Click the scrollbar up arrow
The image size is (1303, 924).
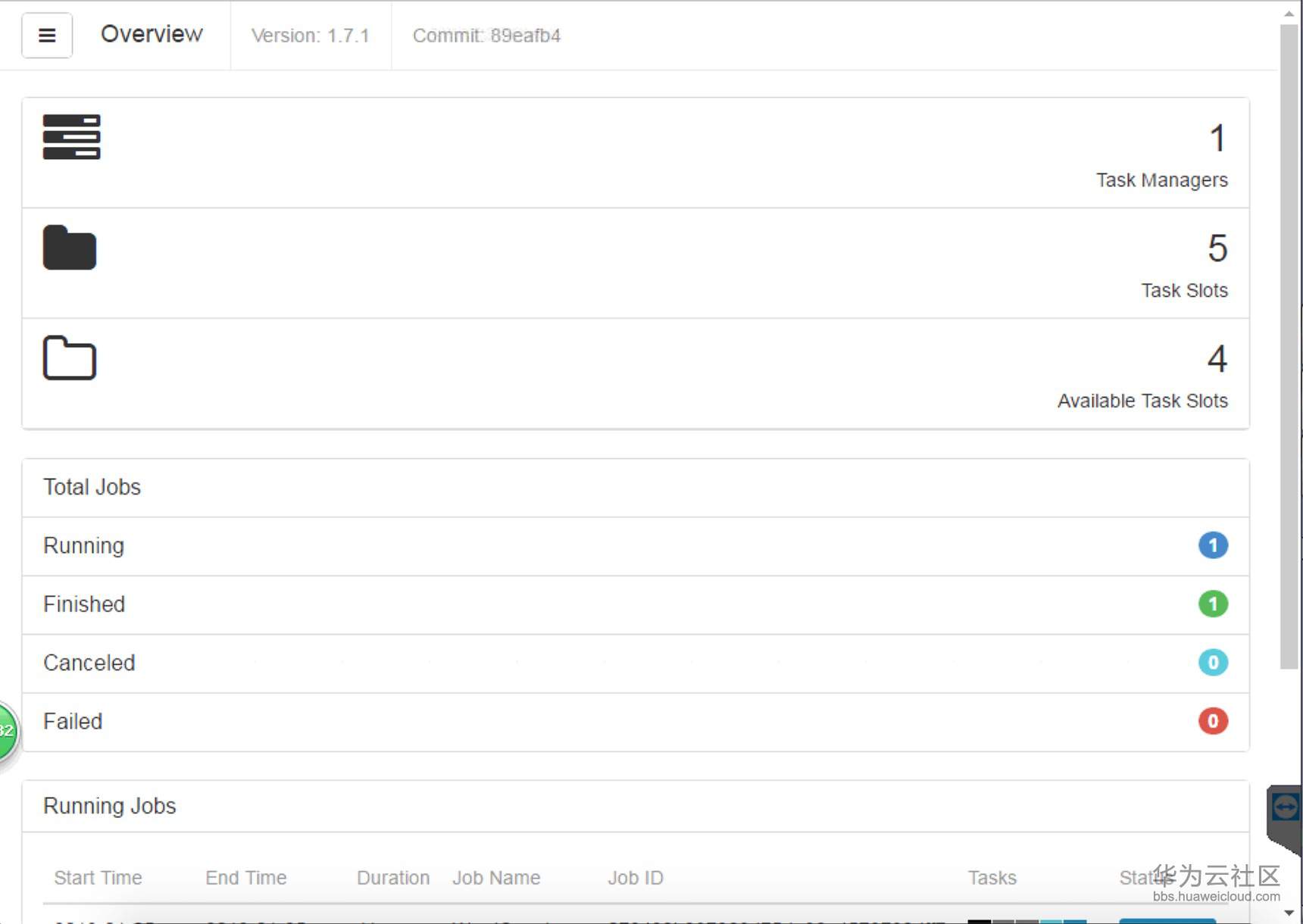click(x=1289, y=14)
